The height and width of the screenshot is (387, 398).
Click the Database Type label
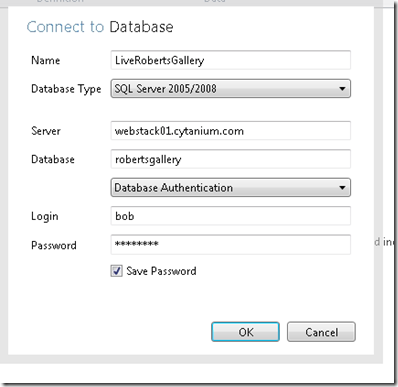tap(66, 89)
